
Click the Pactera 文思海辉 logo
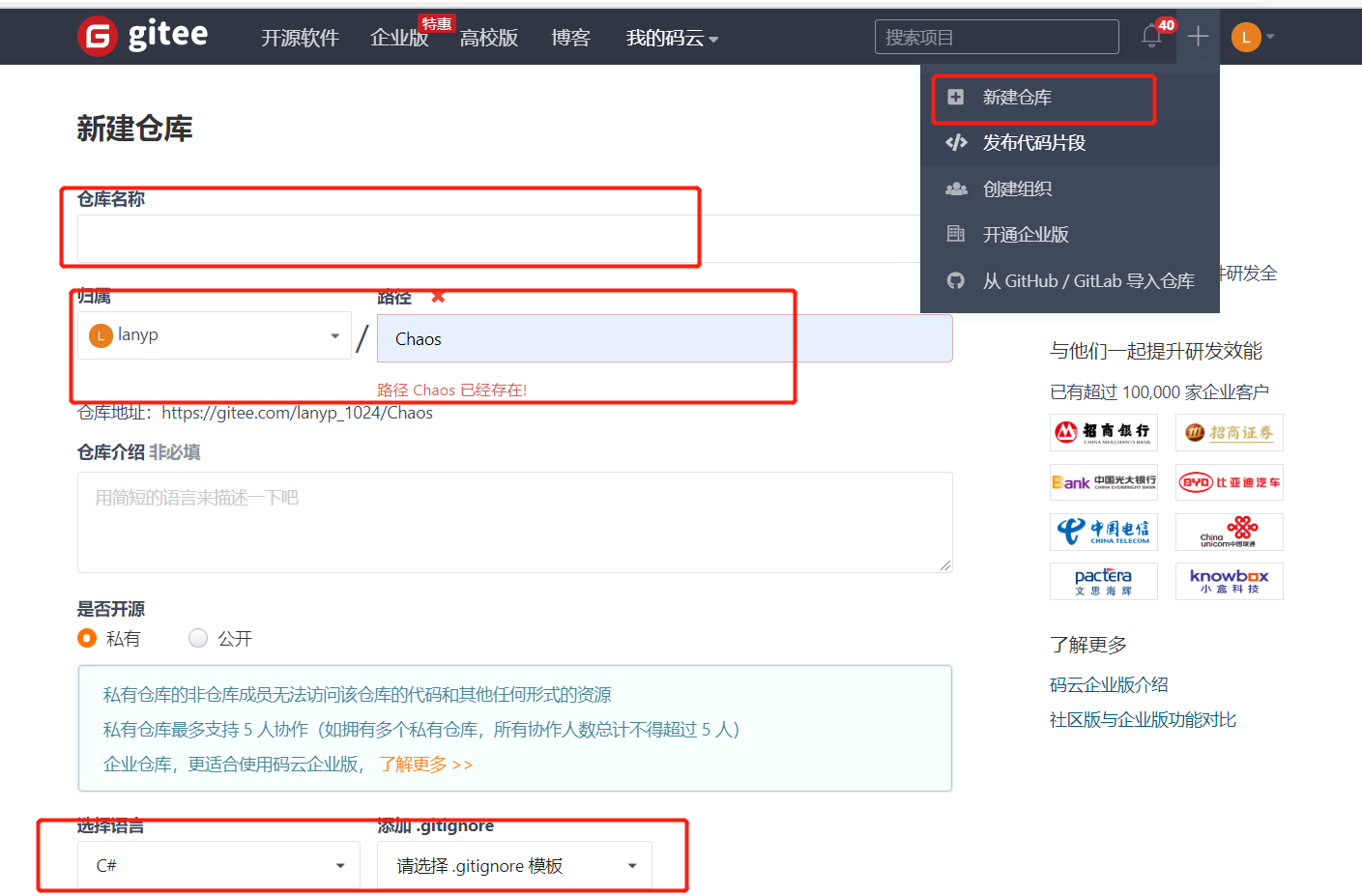click(x=1104, y=581)
